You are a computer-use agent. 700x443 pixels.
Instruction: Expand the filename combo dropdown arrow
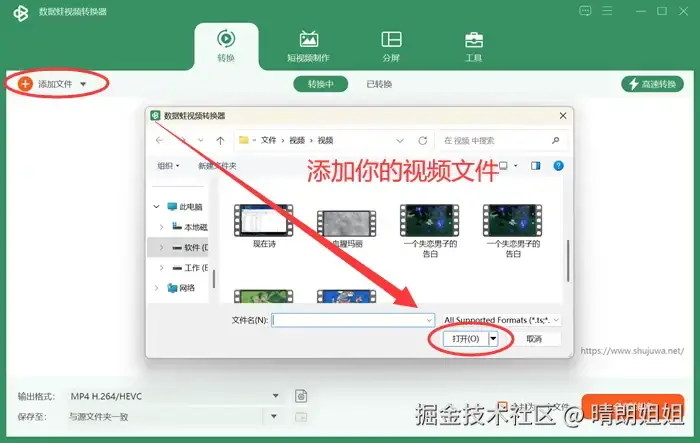(x=429, y=320)
